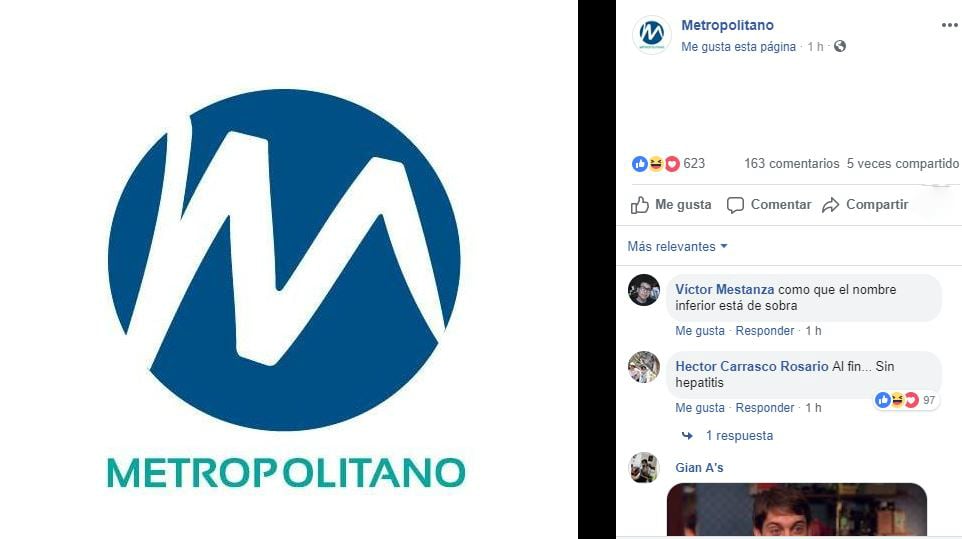This screenshot has width=962, height=539.
Task: Click Víctor Mestanza's profile avatar
Action: click(x=644, y=289)
